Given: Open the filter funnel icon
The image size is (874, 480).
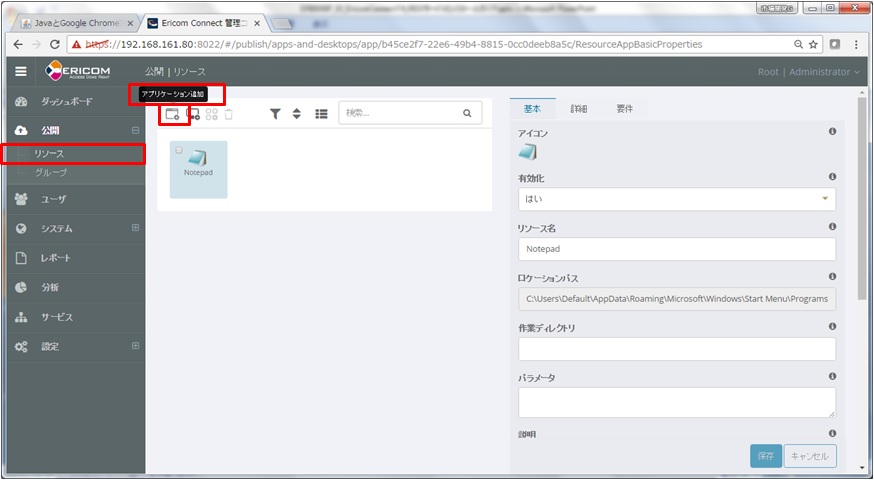Looking at the screenshot, I should 275,114.
